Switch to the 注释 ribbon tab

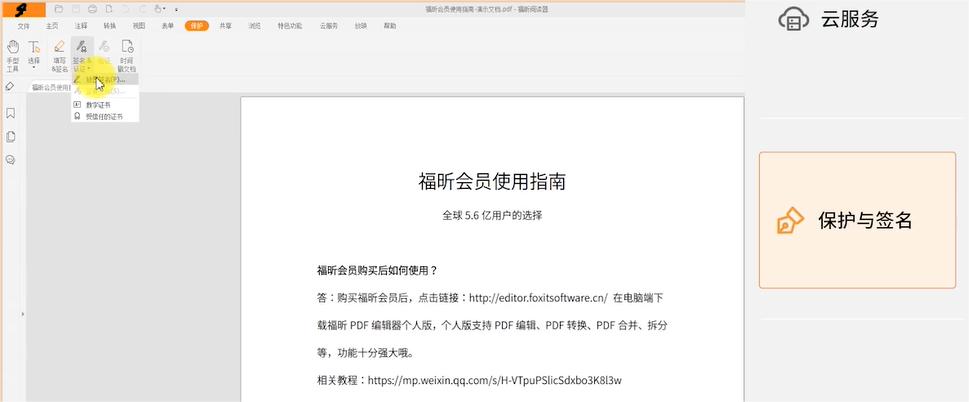pos(81,26)
